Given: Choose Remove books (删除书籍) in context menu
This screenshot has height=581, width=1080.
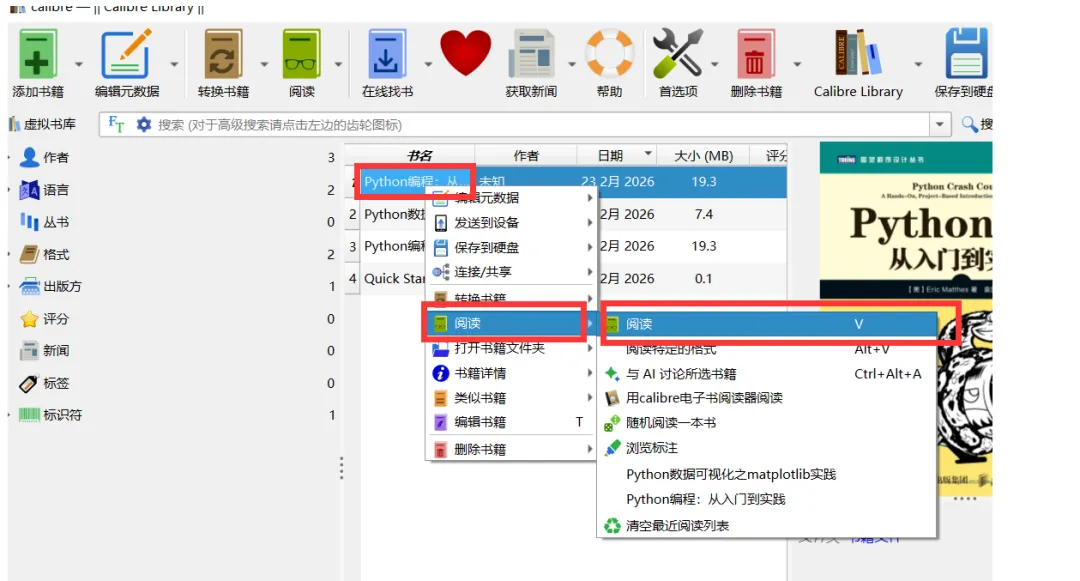Looking at the screenshot, I should pyautogui.click(x=512, y=450).
